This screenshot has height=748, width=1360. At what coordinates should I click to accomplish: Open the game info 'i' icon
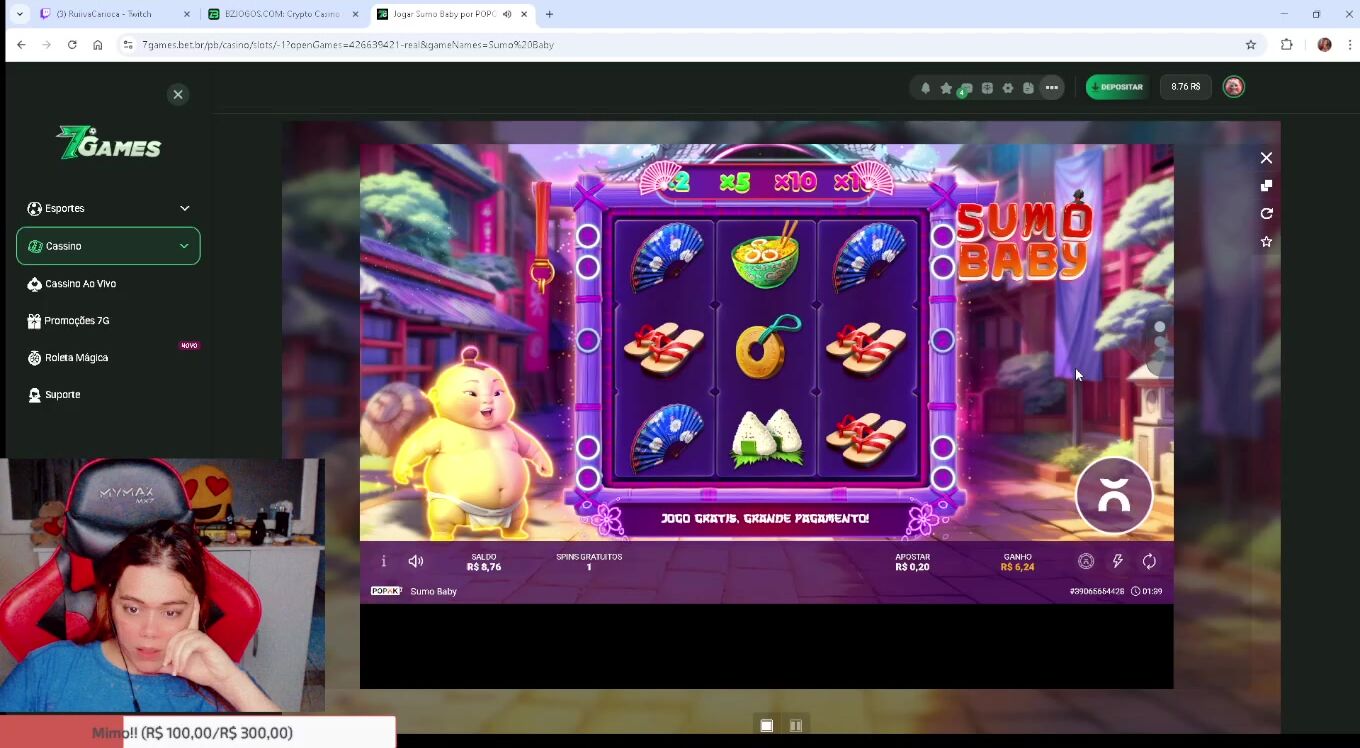point(383,561)
